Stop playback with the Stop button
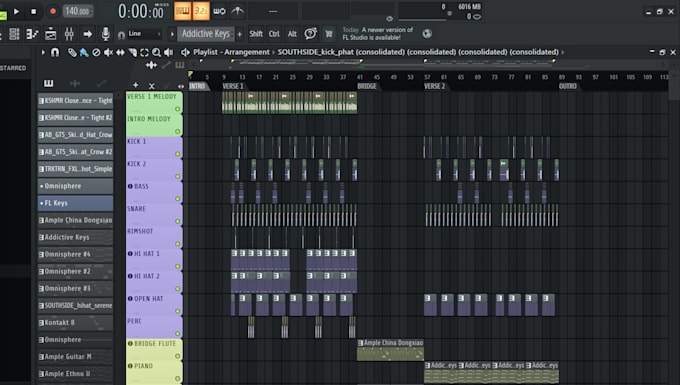The width and height of the screenshot is (680, 385). click(x=33, y=11)
